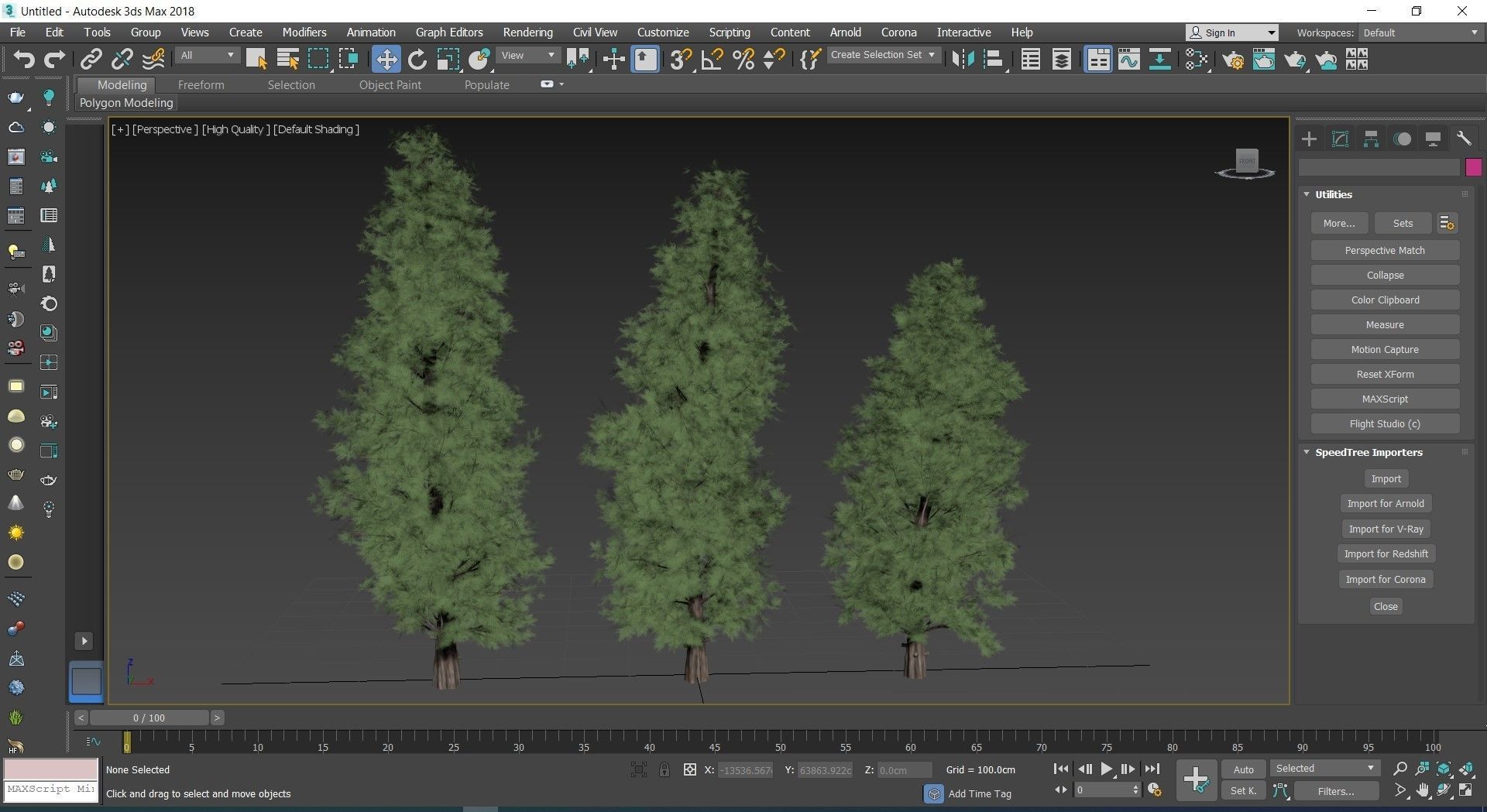Screen dimensions: 1487x812
Task: Open the Scripting menu
Action: pyautogui.click(x=730, y=33)
